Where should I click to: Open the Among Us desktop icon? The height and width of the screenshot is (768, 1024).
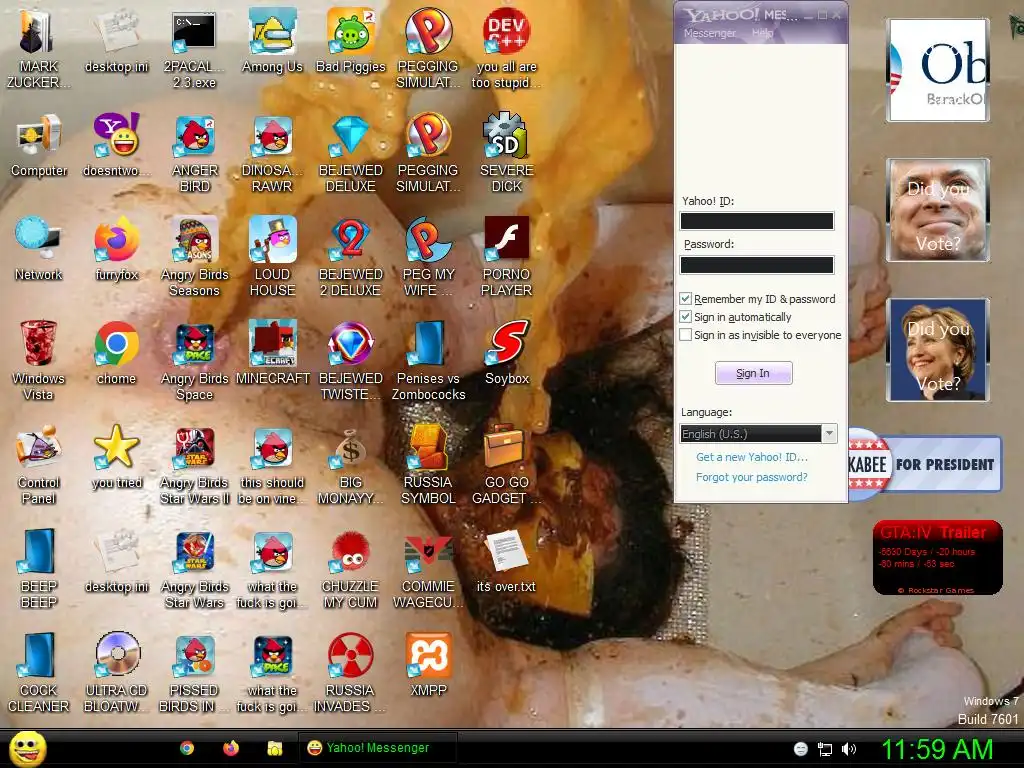coord(272,42)
